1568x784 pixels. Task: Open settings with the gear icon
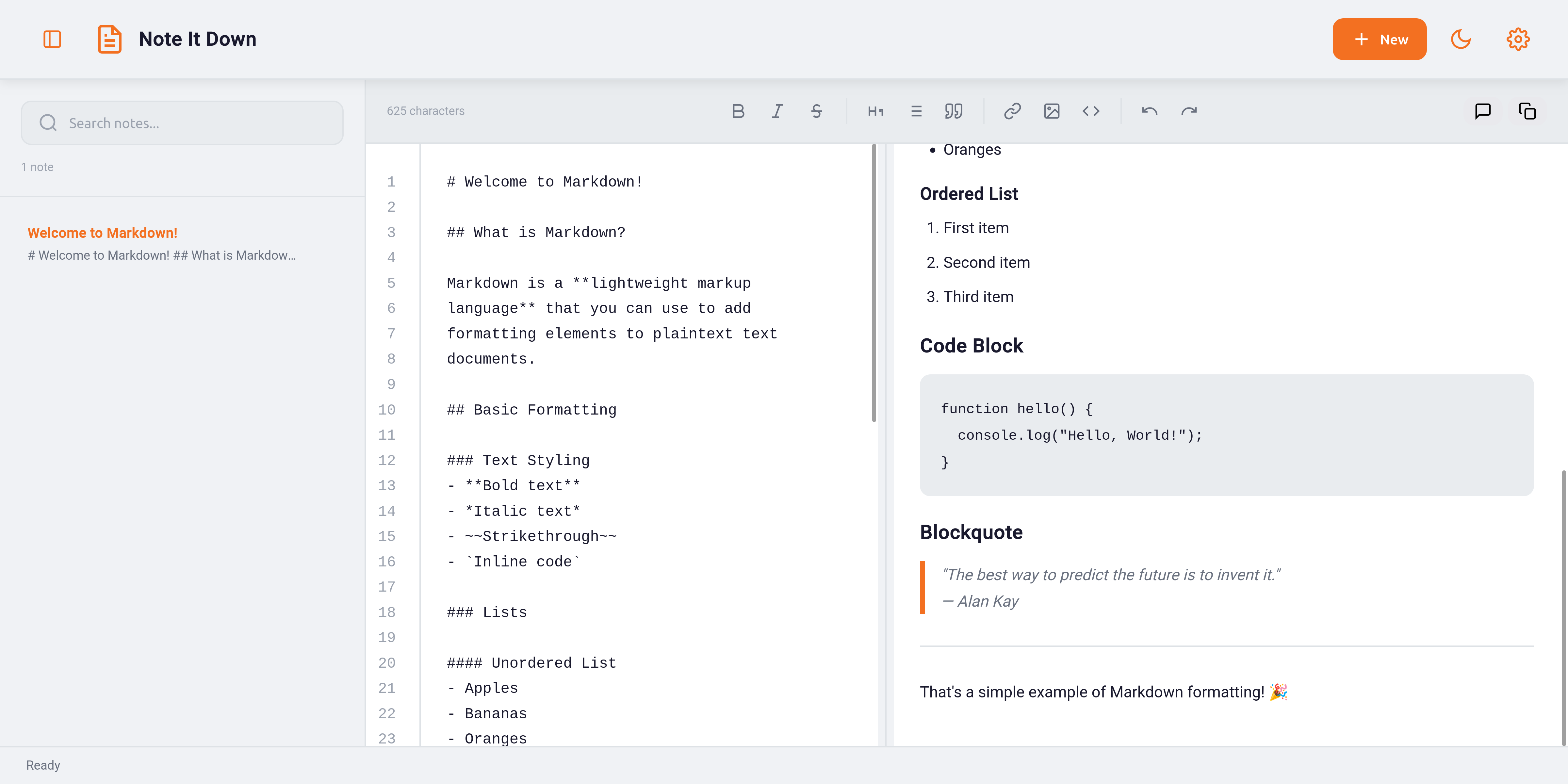tap(1518, 39)
